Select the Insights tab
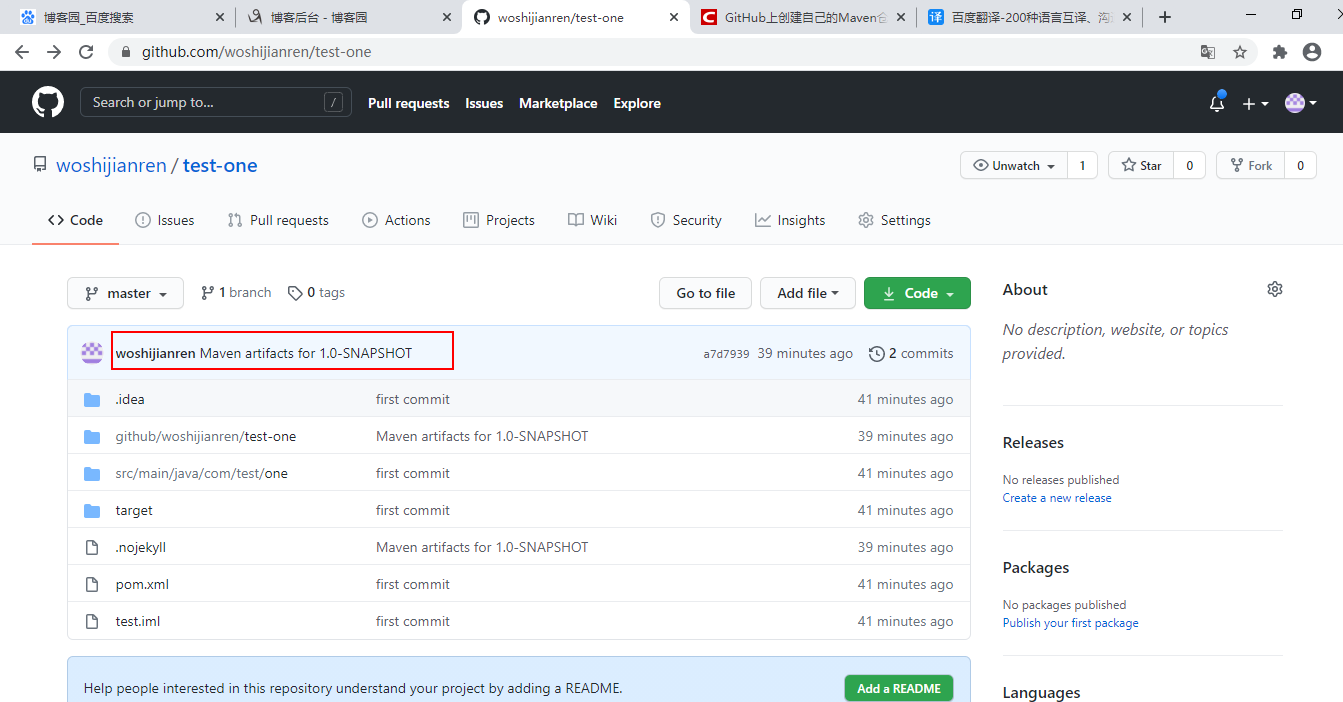 pos(790,220)
